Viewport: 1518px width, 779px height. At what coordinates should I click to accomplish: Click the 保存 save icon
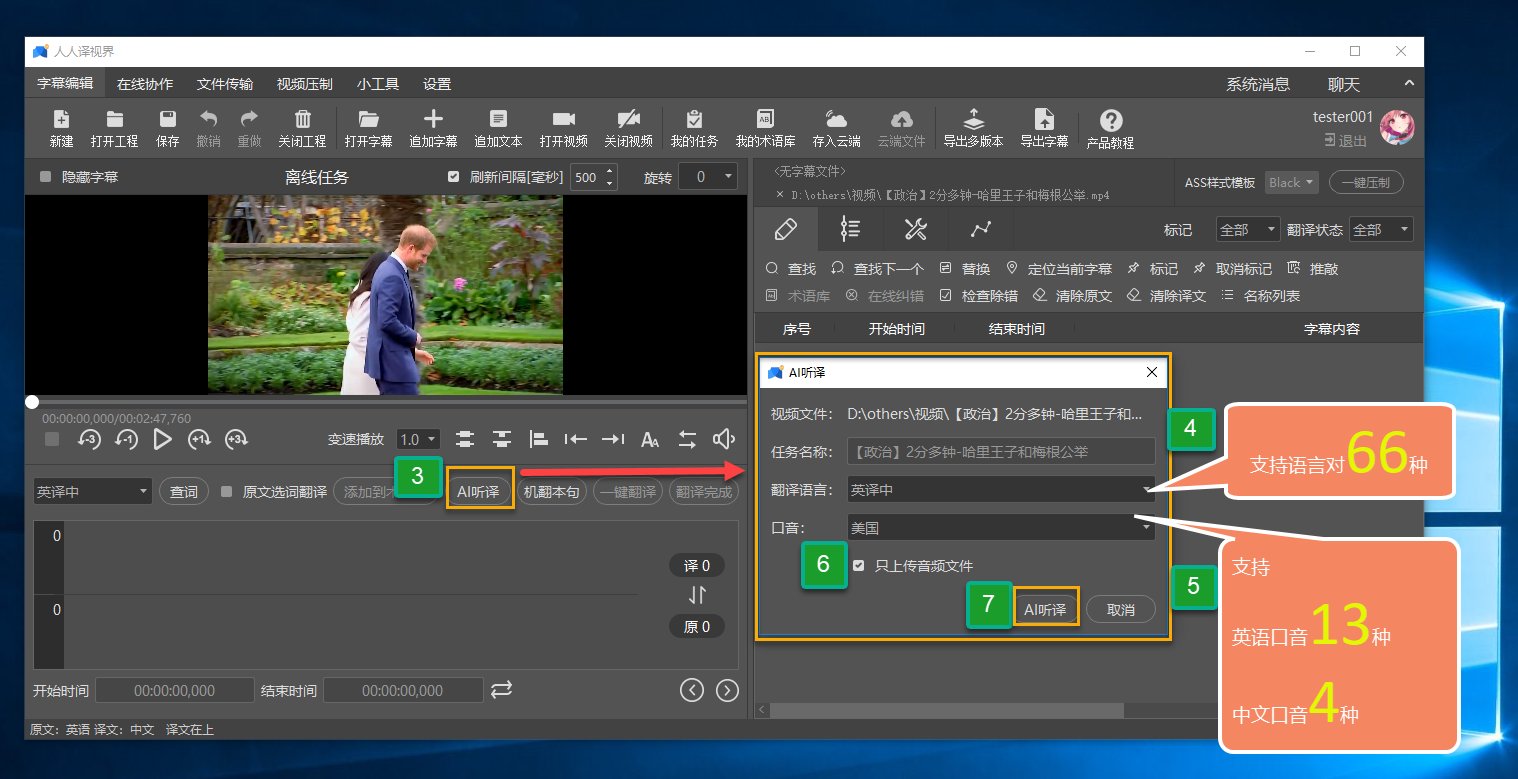[167, 128]
